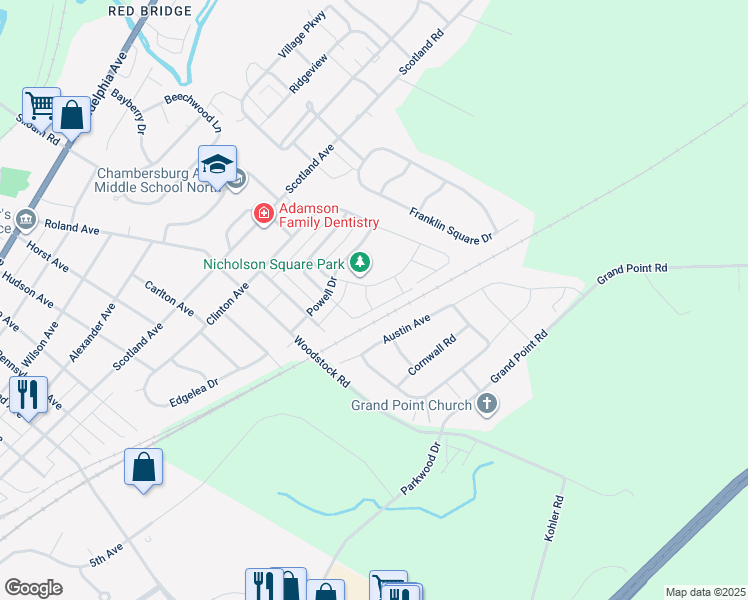Click the Grand Point Church cross icon
Image resolution: width=748 pixels, height=600 pixels.
click(x=487, y=404)
